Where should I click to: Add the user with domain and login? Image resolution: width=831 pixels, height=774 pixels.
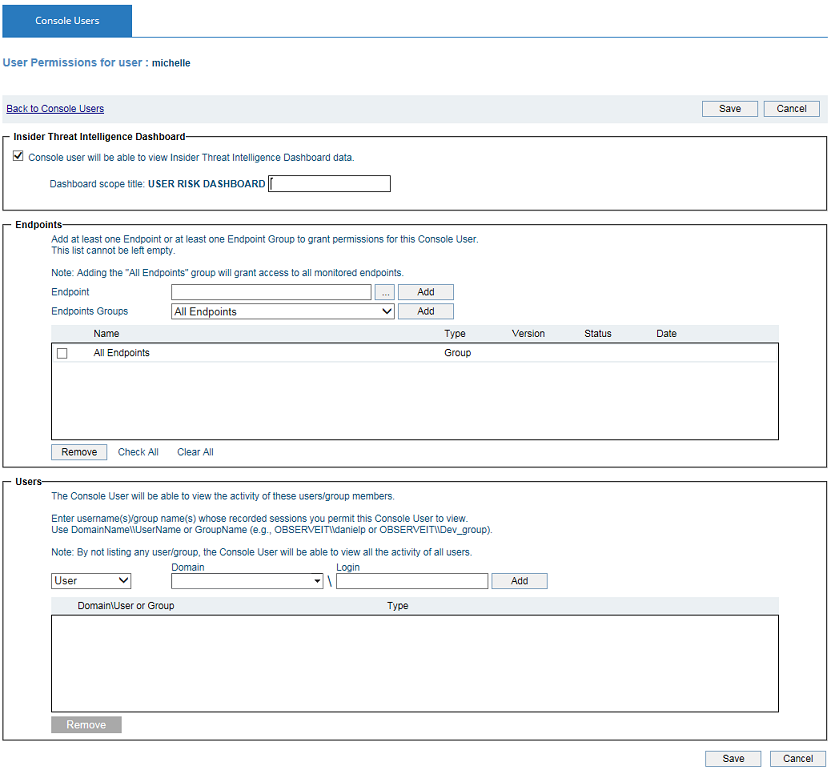coord(519,580)
